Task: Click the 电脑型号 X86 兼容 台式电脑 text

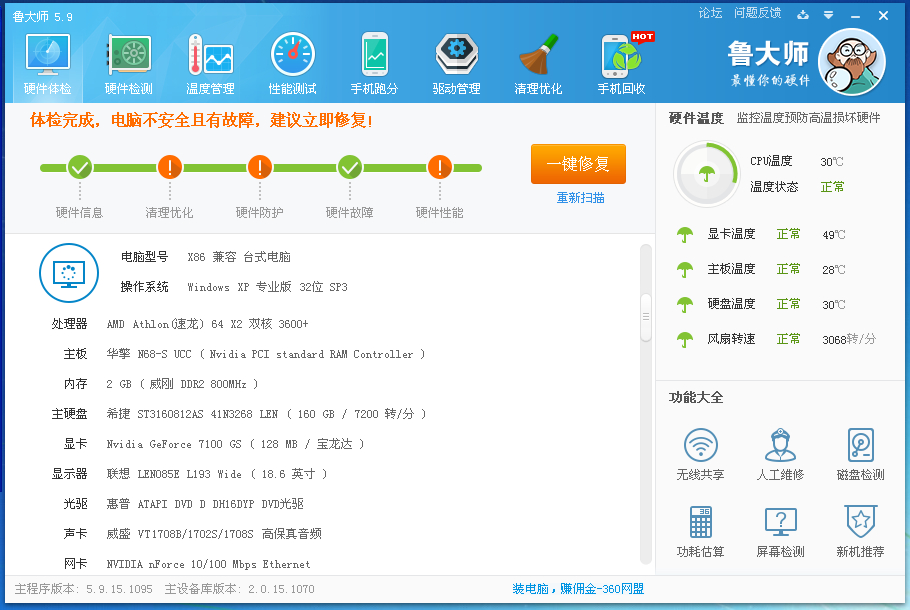Action: click(x=239, y=257)
